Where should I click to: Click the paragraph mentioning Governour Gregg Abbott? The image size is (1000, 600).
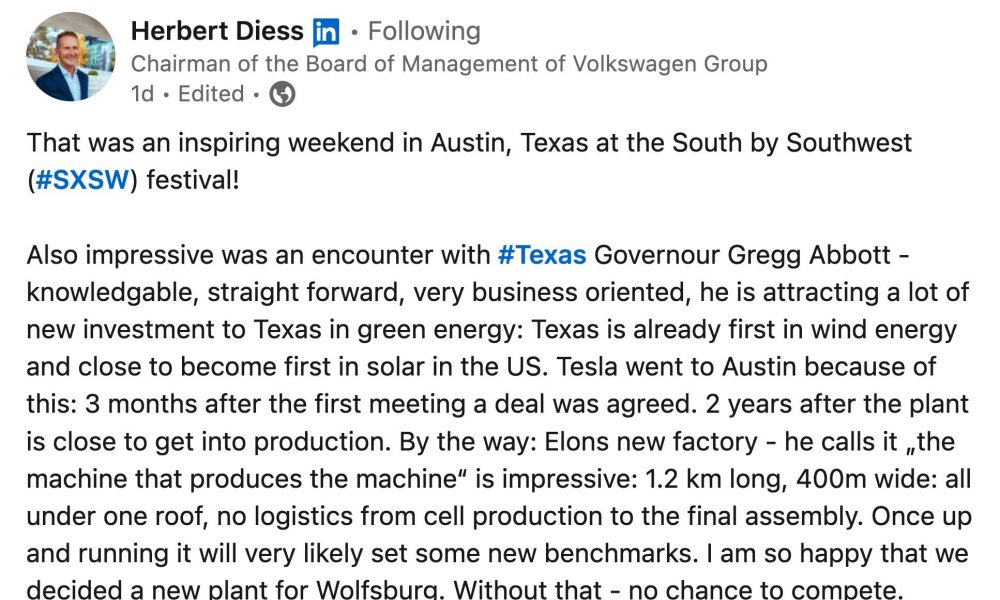[499, 422]
